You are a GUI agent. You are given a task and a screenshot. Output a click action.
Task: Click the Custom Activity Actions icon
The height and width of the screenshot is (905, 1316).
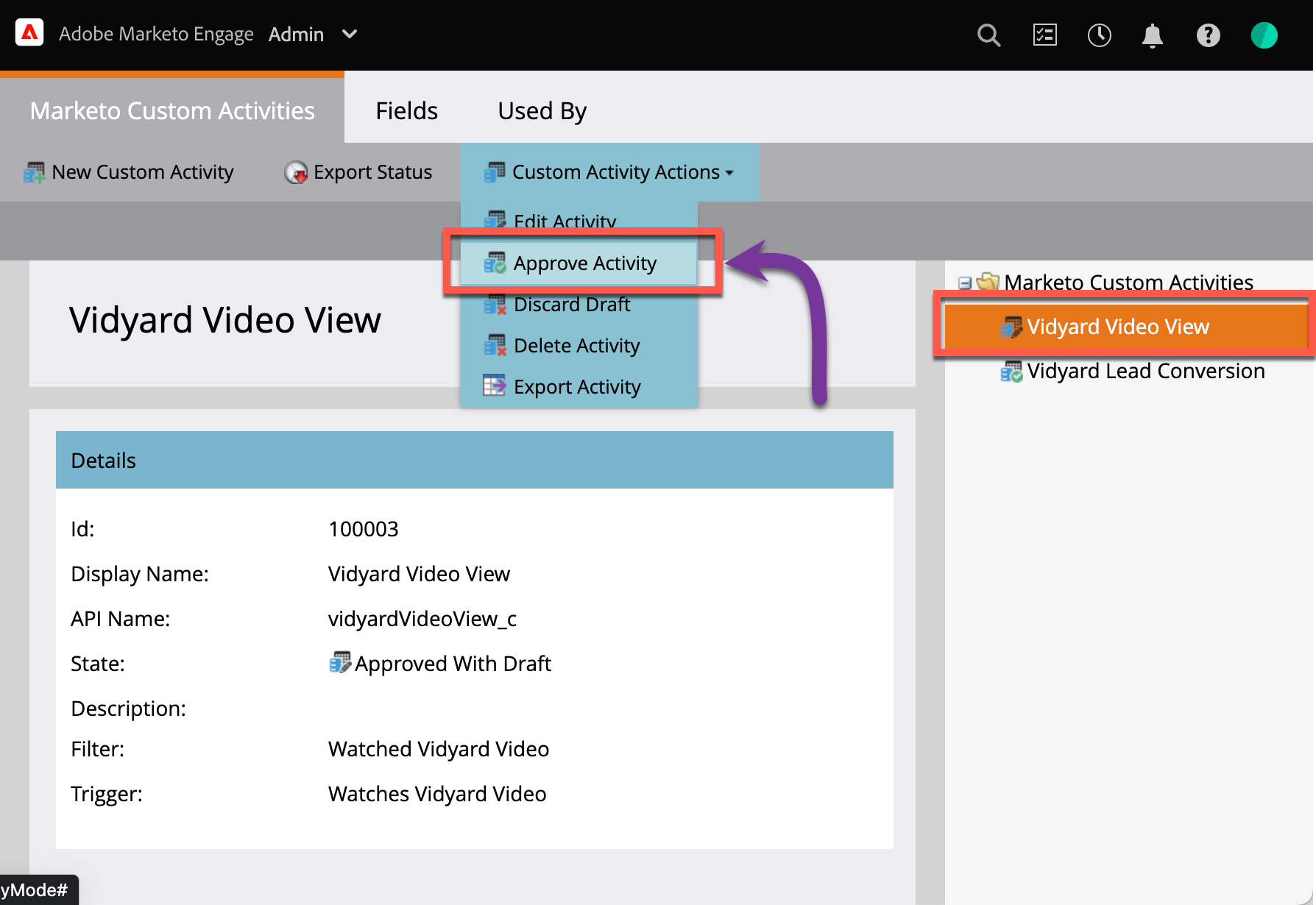click(494, 172)
